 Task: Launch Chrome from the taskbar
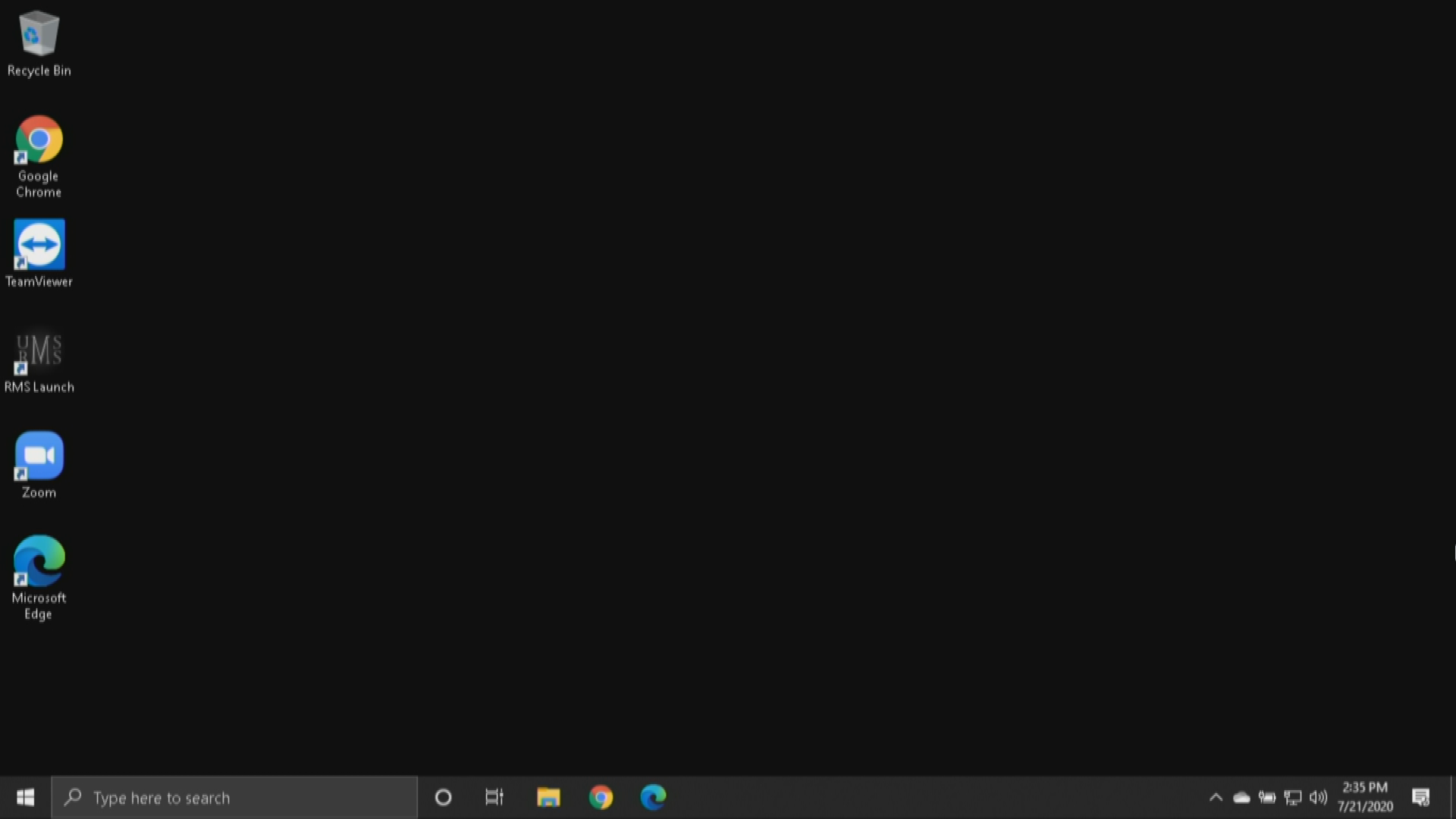(x=601, y=798)
